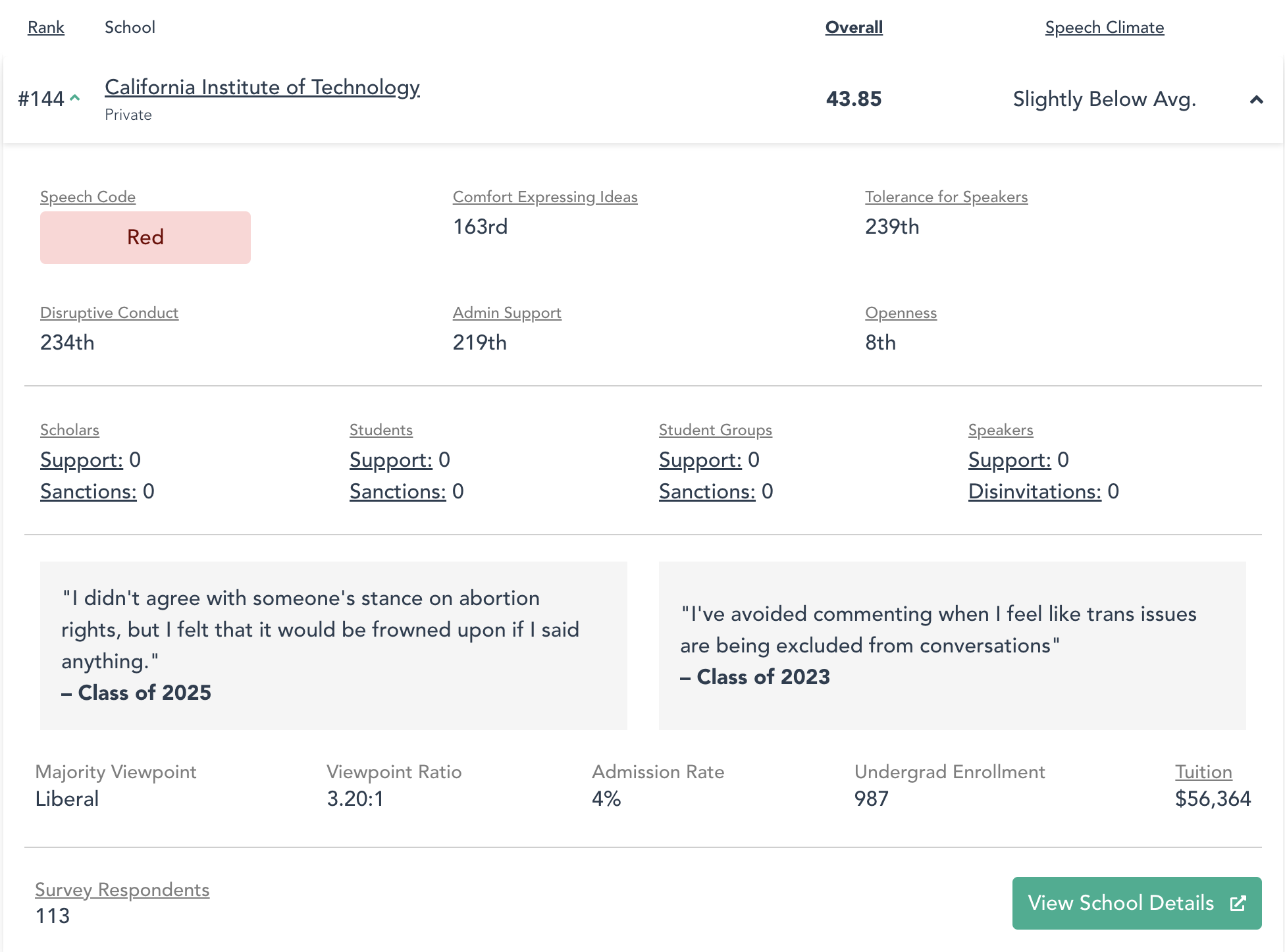Screen dimensions: 1285x952
Task: Click the 163rd ranking value
Action: tap(481, 226)
